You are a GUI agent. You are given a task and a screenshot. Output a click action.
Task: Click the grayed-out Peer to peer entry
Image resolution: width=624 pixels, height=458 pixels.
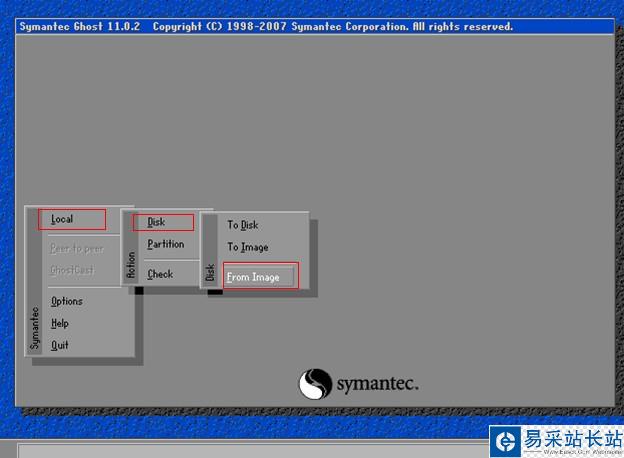77,249
